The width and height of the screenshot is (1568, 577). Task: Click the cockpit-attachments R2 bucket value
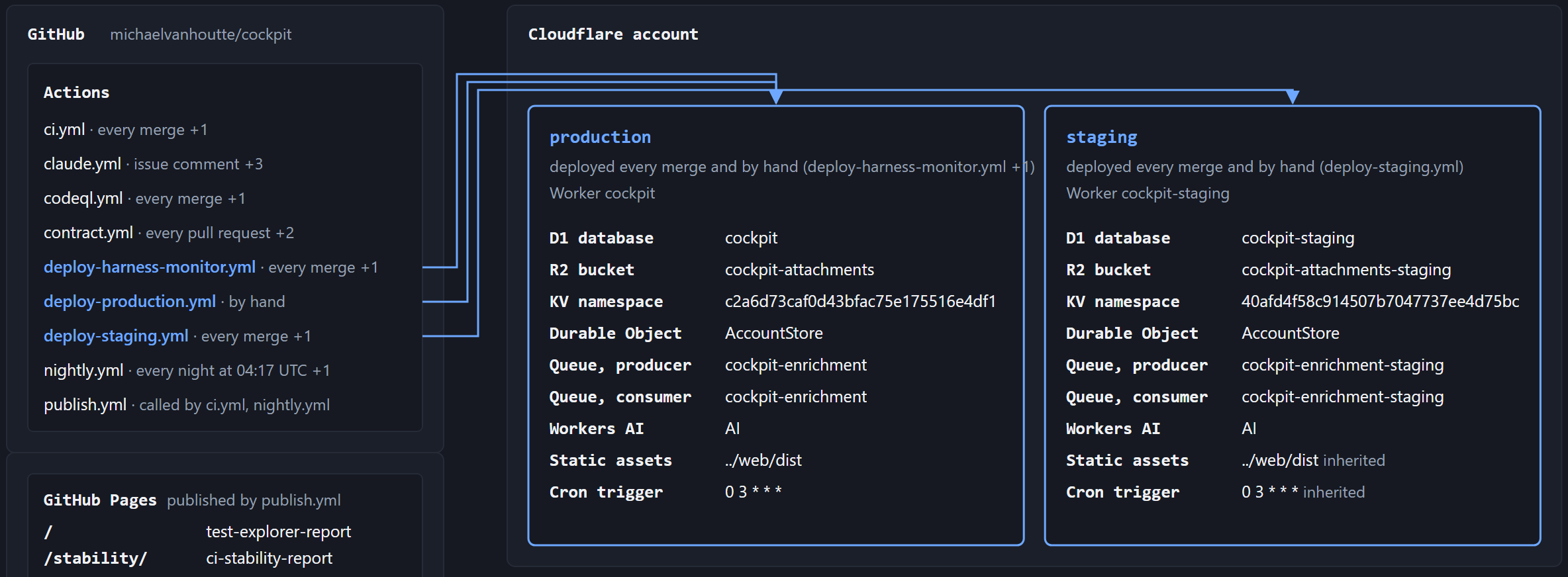coord(799,270)
